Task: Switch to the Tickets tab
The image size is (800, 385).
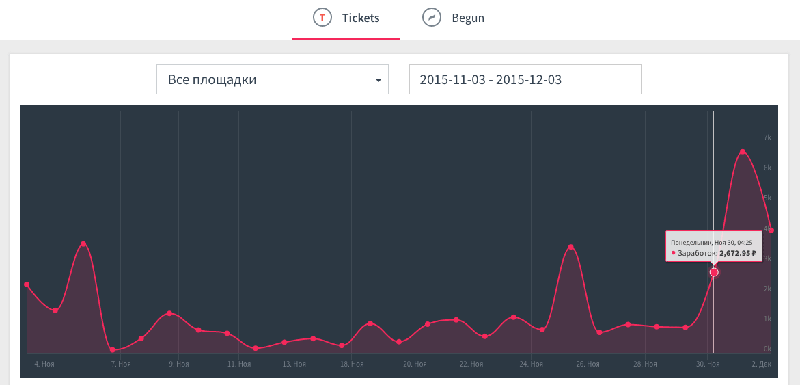Action: pyautogui.click(x=346, y=19)
